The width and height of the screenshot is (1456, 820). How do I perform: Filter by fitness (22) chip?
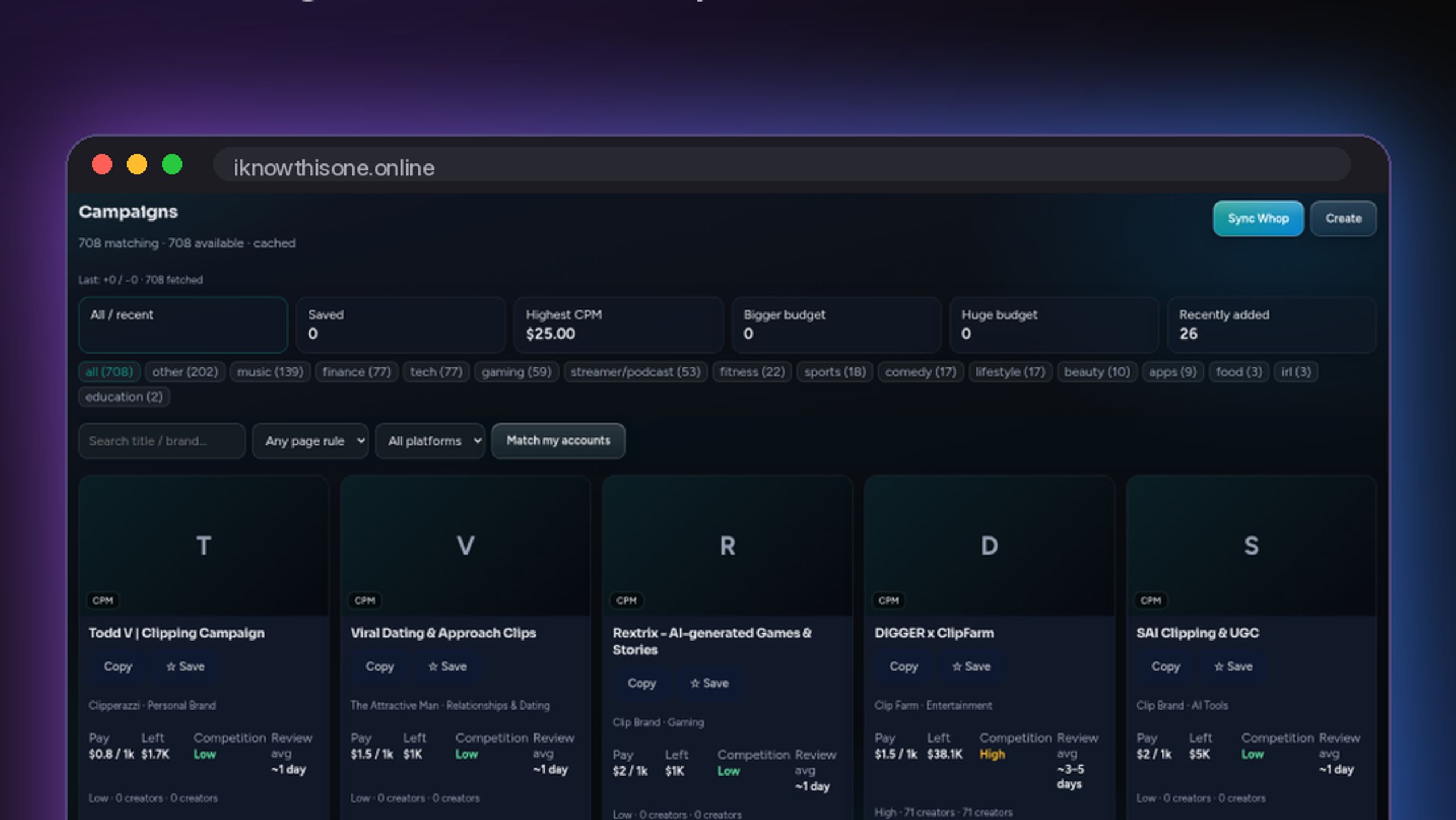point(752,372)
